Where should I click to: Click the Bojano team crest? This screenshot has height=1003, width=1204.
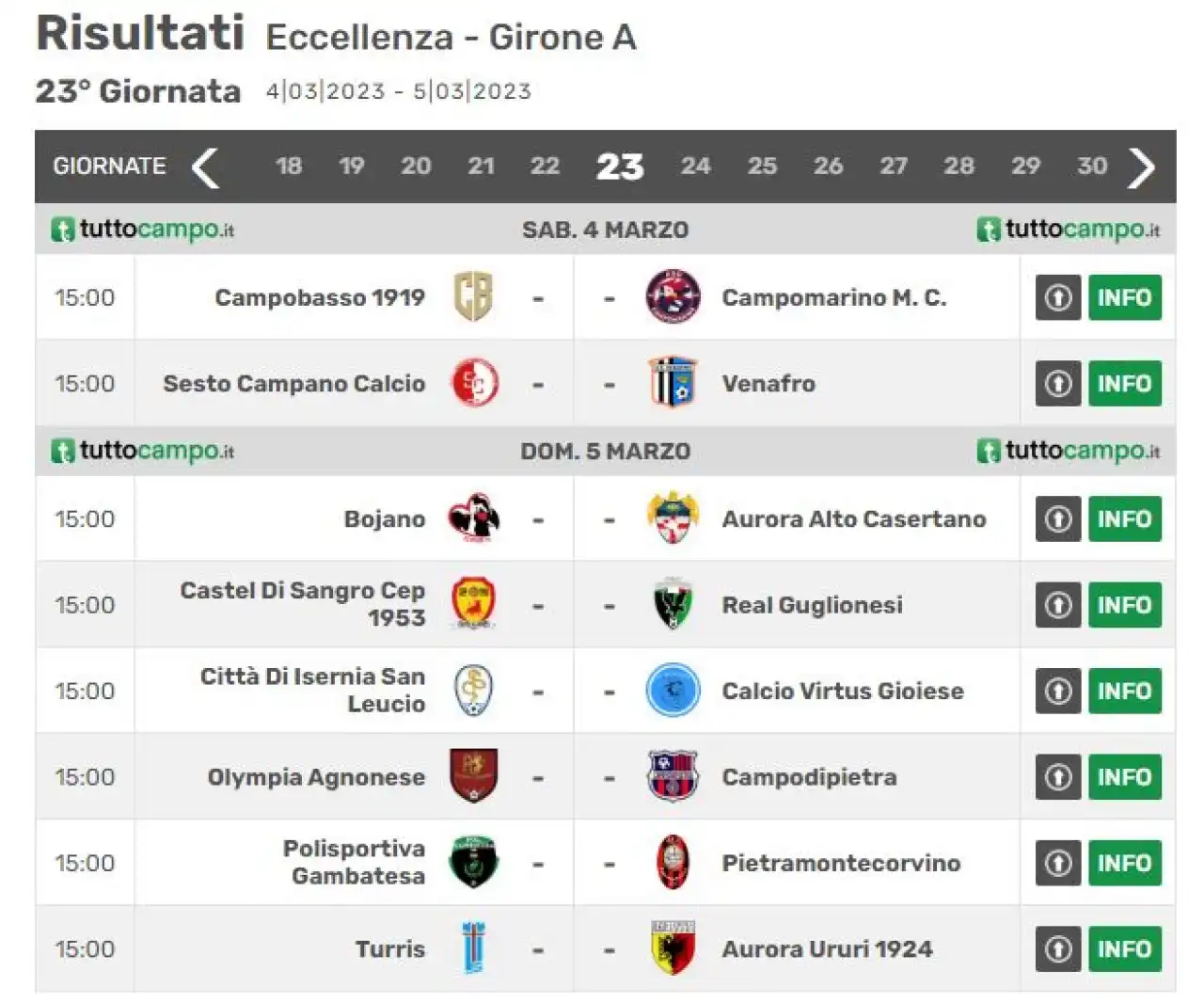pos(473,518)
